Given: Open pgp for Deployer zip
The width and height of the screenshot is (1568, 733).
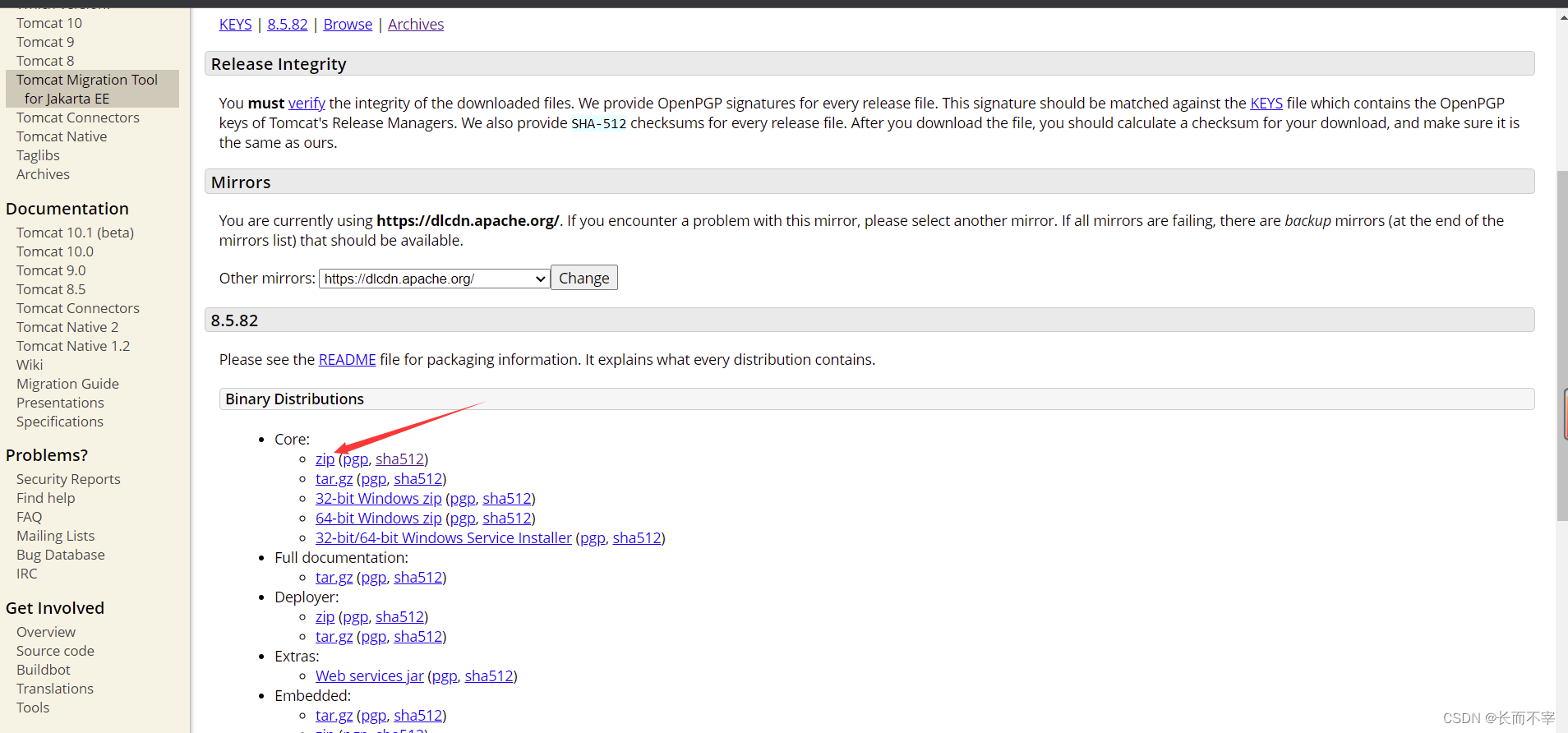Looking at the screenshot, I should point(356,617).
